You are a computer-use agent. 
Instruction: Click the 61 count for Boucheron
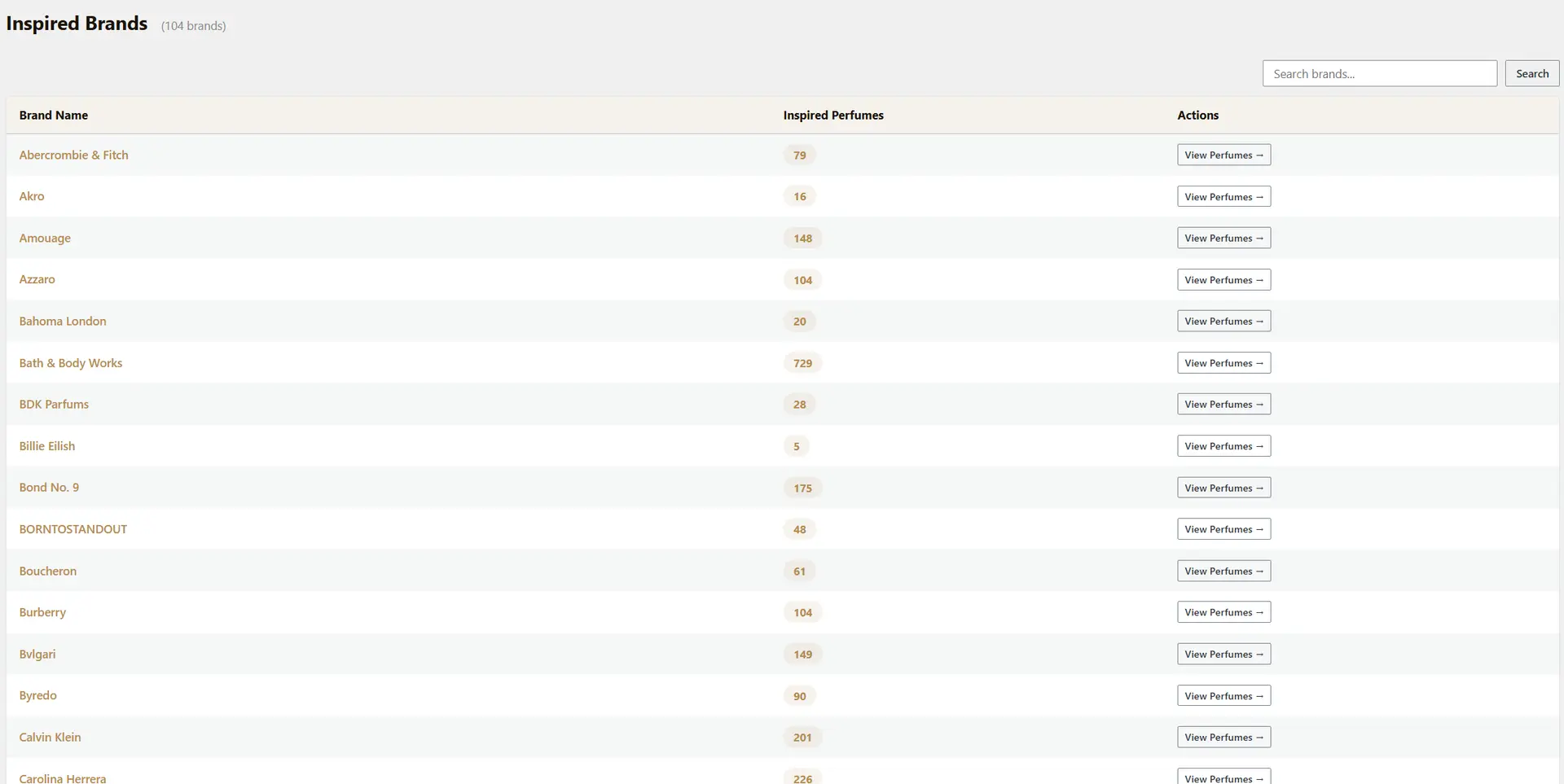point(800,572)
